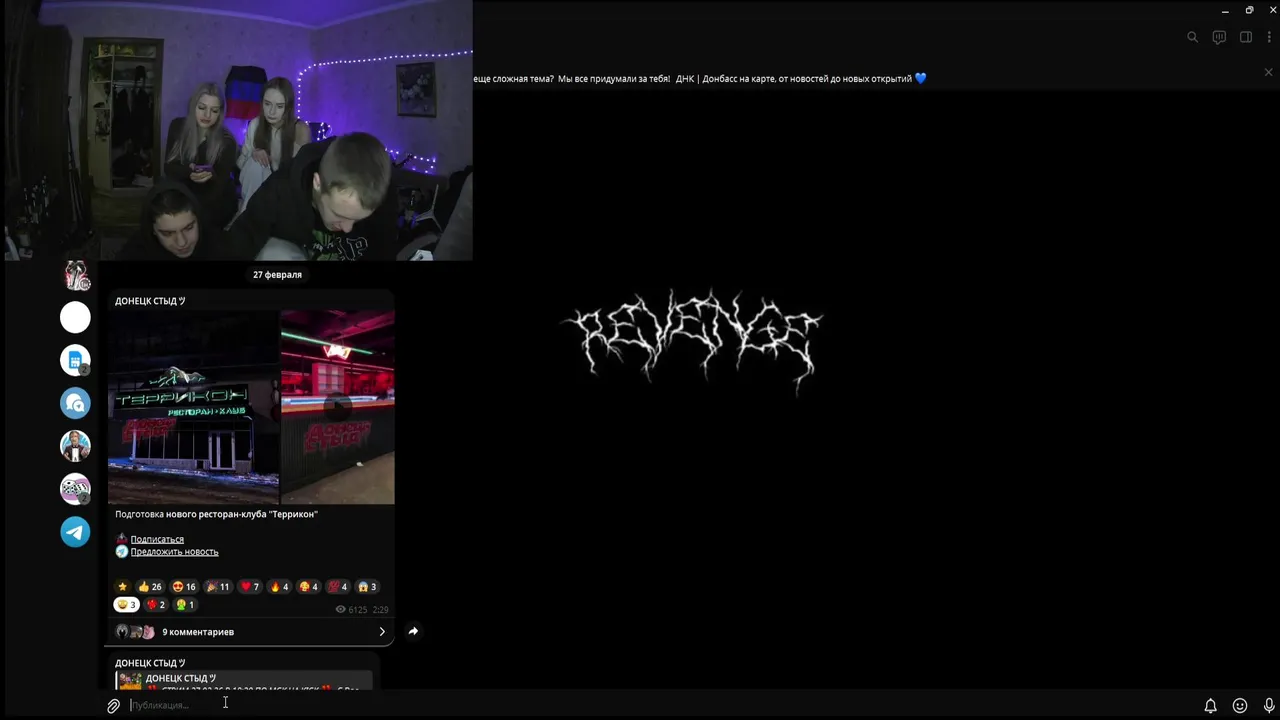The height and width of the screenshot is (720, 1280).
Task: Open the Telegram logo avatar chat
Action: tap(75, 532)
